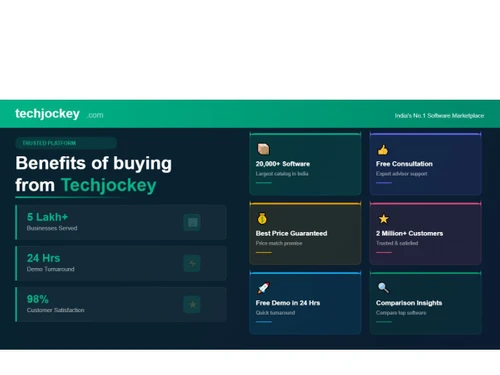Click the Quick turnaround text
Viewport: 500px width, 375px height.
[275, 313]
